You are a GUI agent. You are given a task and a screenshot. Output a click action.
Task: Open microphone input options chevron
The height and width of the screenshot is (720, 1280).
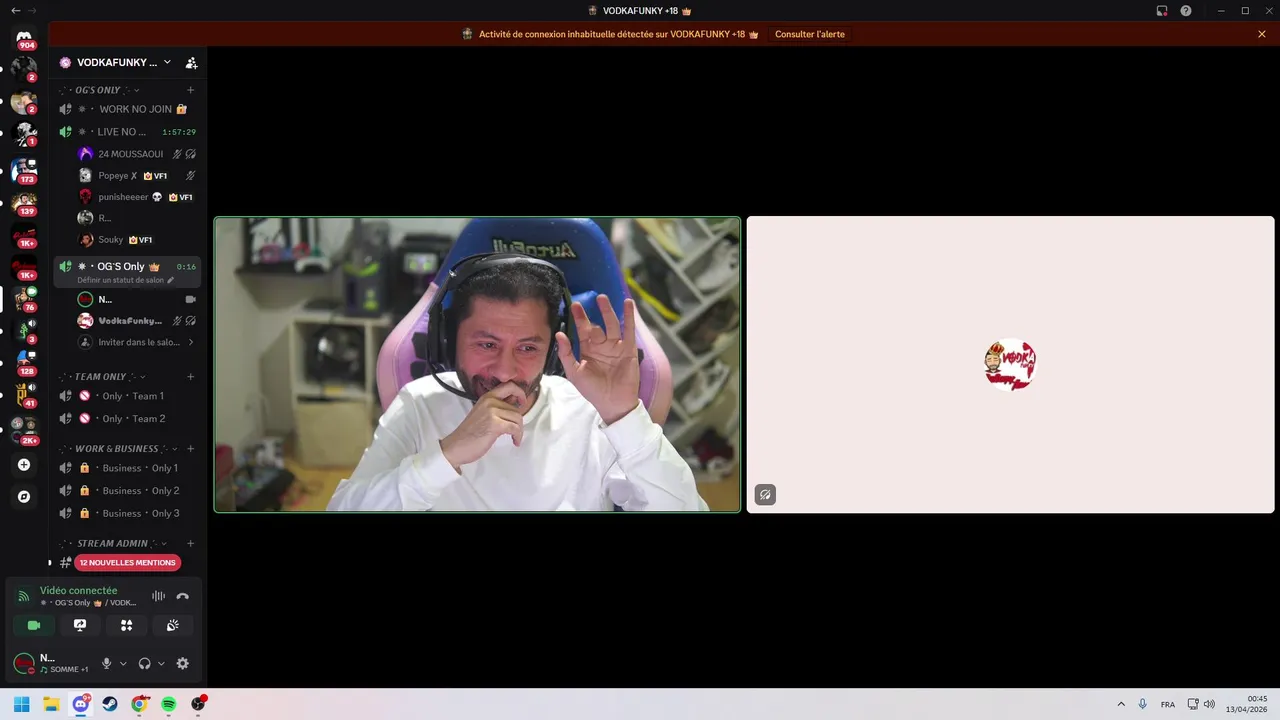click(x=123, y=663)
